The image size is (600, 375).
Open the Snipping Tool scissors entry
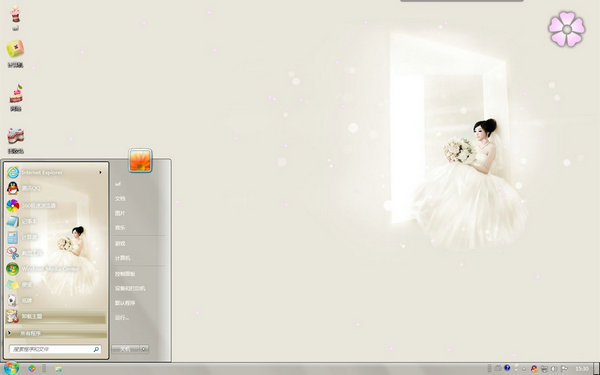[x=56, y=253]
